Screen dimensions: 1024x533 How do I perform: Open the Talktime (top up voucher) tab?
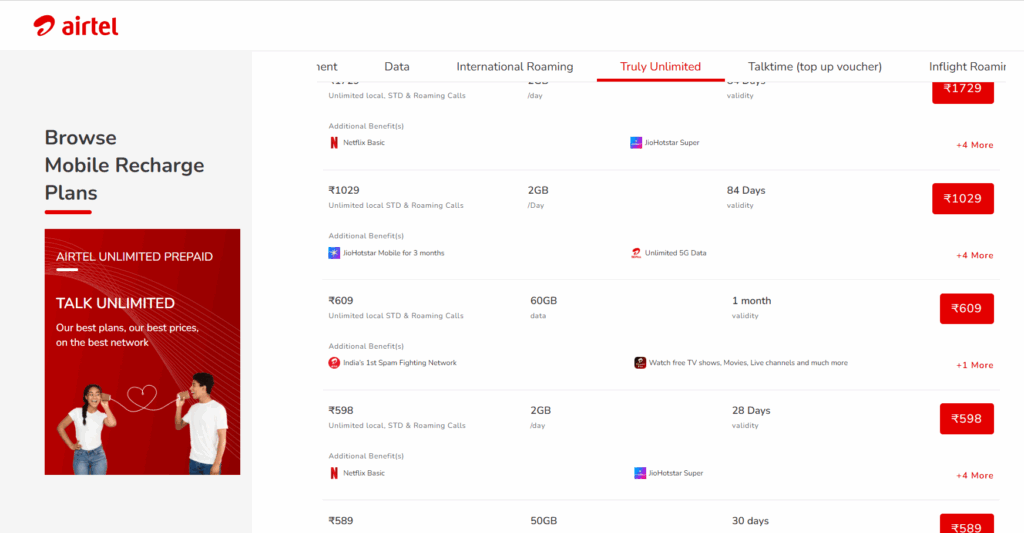coord(815,67)
